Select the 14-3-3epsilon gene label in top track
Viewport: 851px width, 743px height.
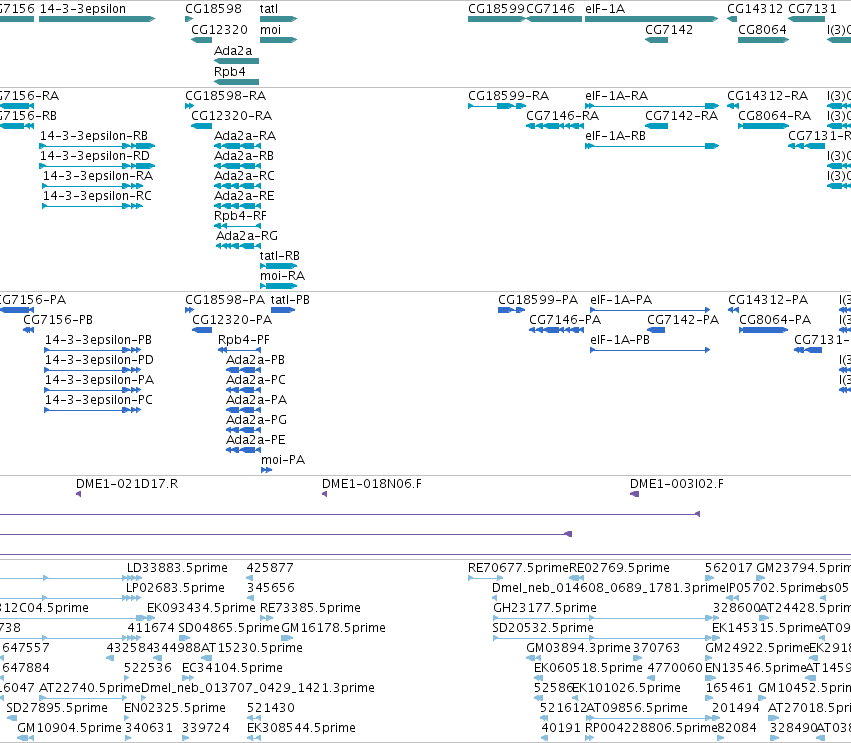point(82,9)
